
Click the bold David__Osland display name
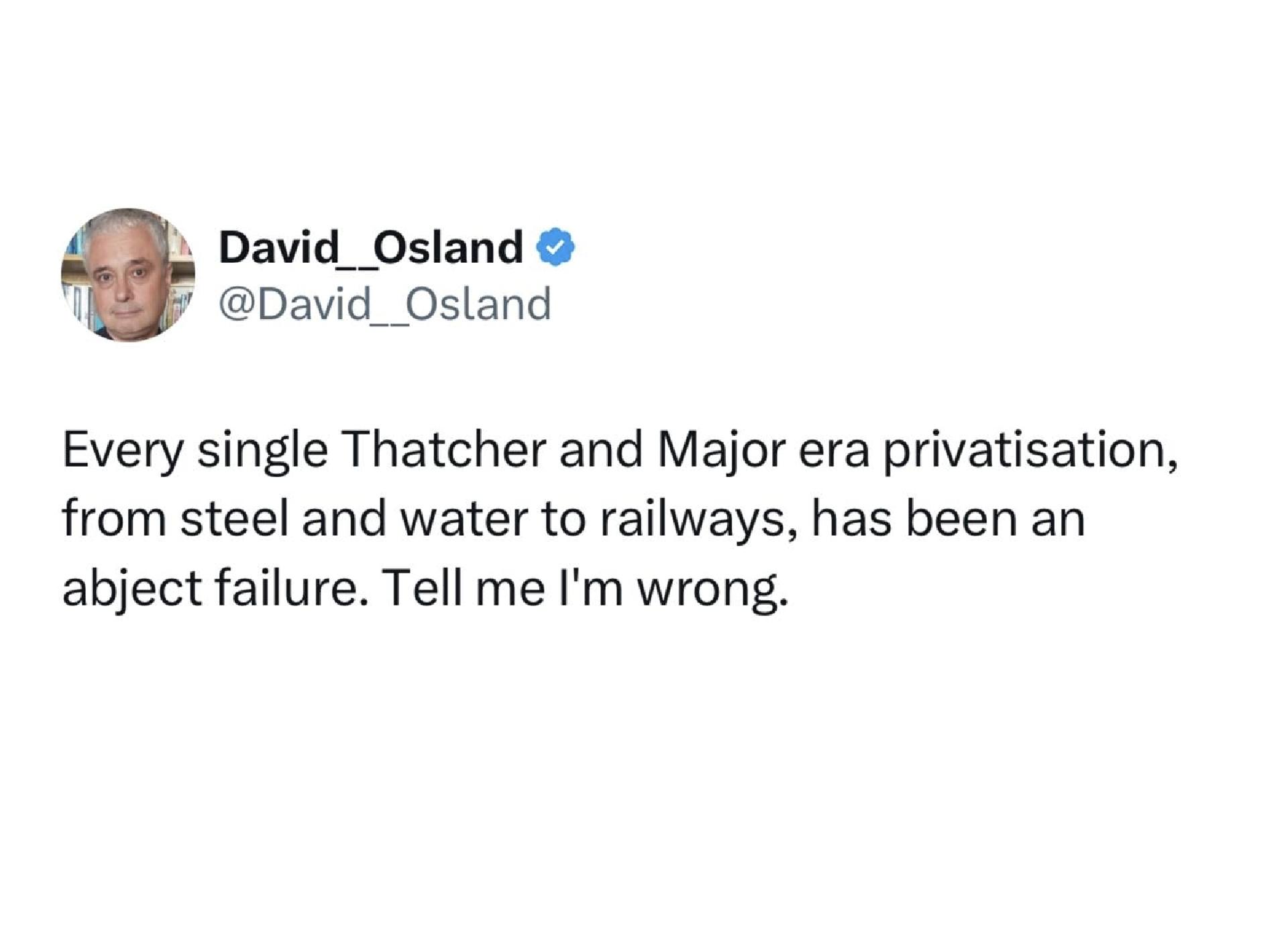pos(371,247)
